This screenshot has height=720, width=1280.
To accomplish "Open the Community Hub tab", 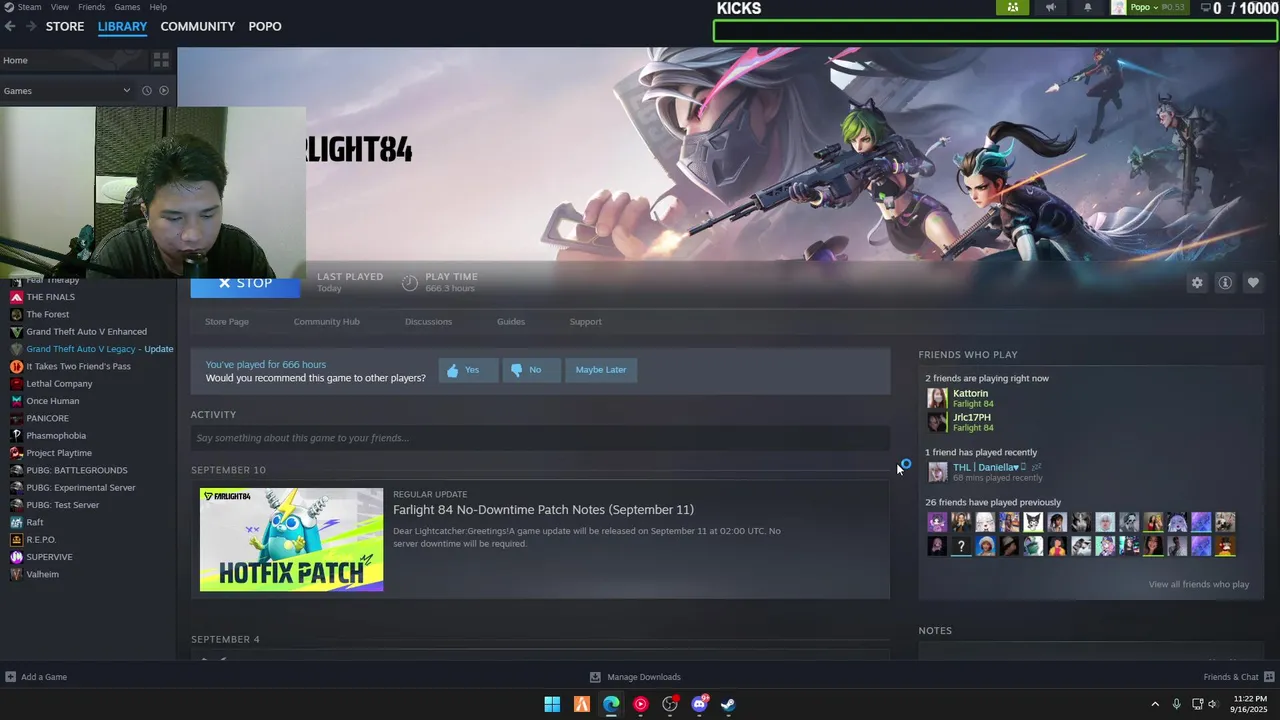I will (x=327, y=322).
